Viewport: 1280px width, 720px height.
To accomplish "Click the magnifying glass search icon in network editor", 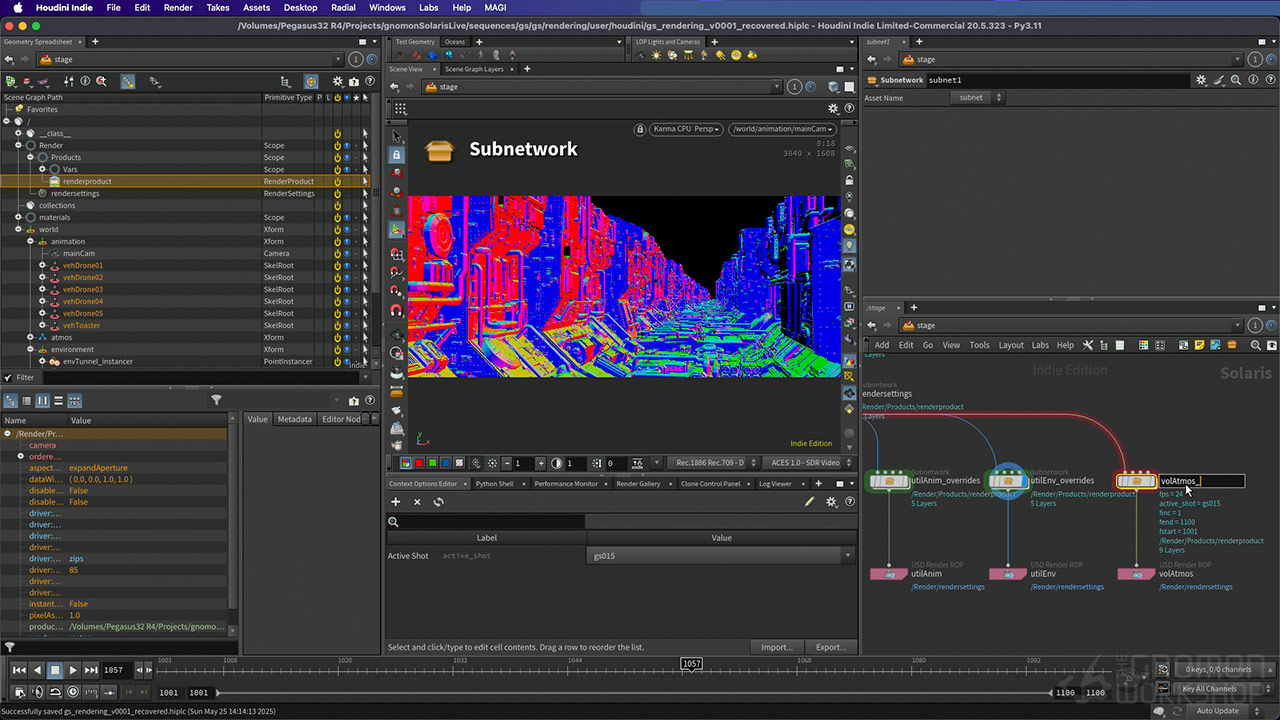I will (x=1255, y=344).
